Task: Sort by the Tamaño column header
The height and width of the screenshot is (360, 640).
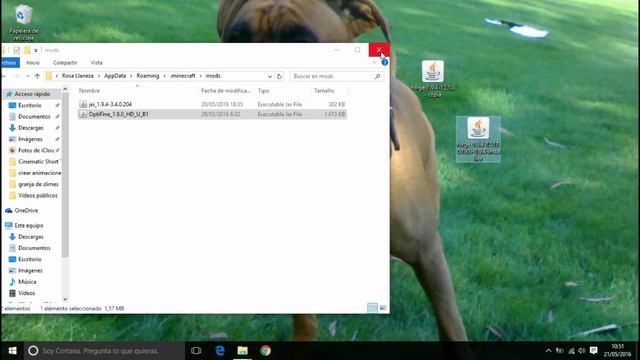Action: (x=324, y=91)
